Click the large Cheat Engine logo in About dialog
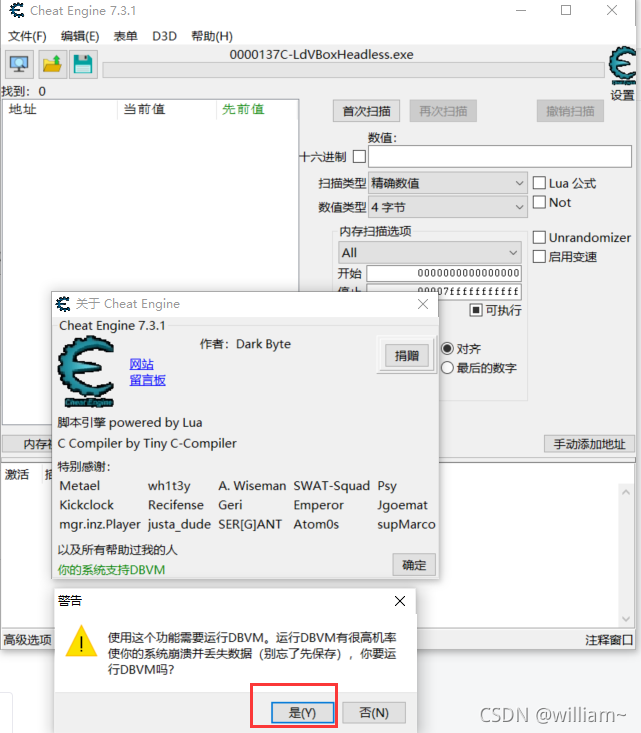This screenshot has height=733, width=641. pos(86,371)
